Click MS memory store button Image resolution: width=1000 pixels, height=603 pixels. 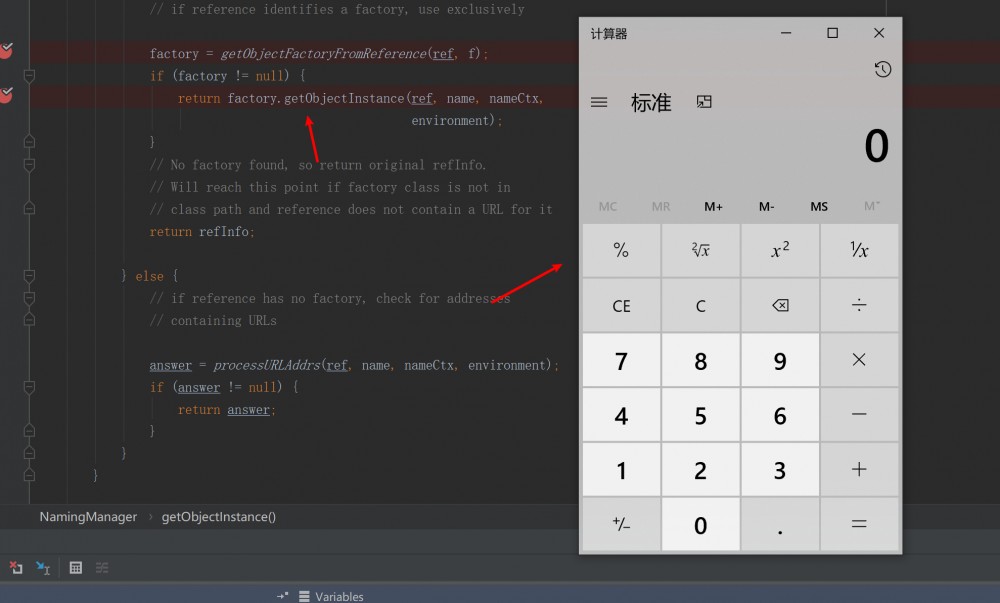pos(819,207)
